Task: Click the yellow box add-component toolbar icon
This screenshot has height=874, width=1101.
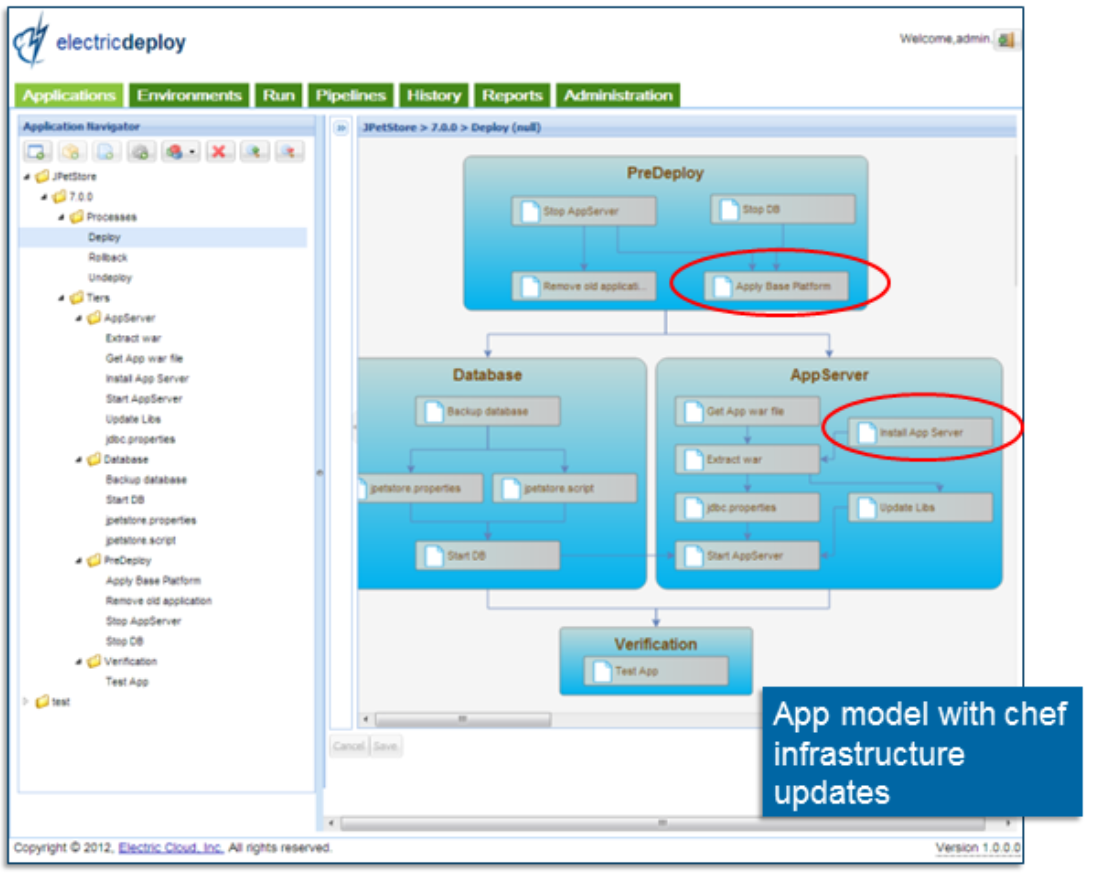Action: [x=71, y=151]
